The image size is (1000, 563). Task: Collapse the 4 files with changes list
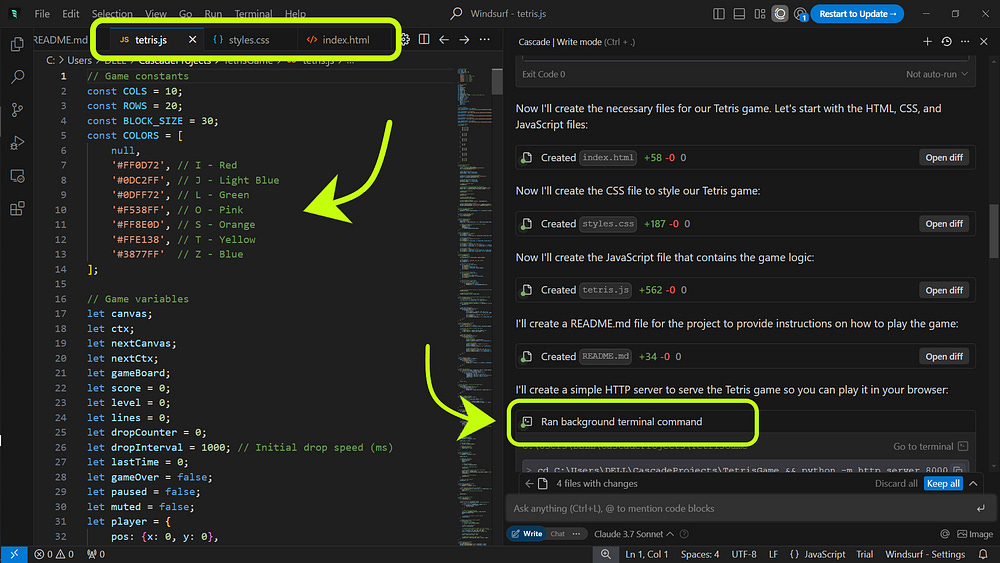973,483
